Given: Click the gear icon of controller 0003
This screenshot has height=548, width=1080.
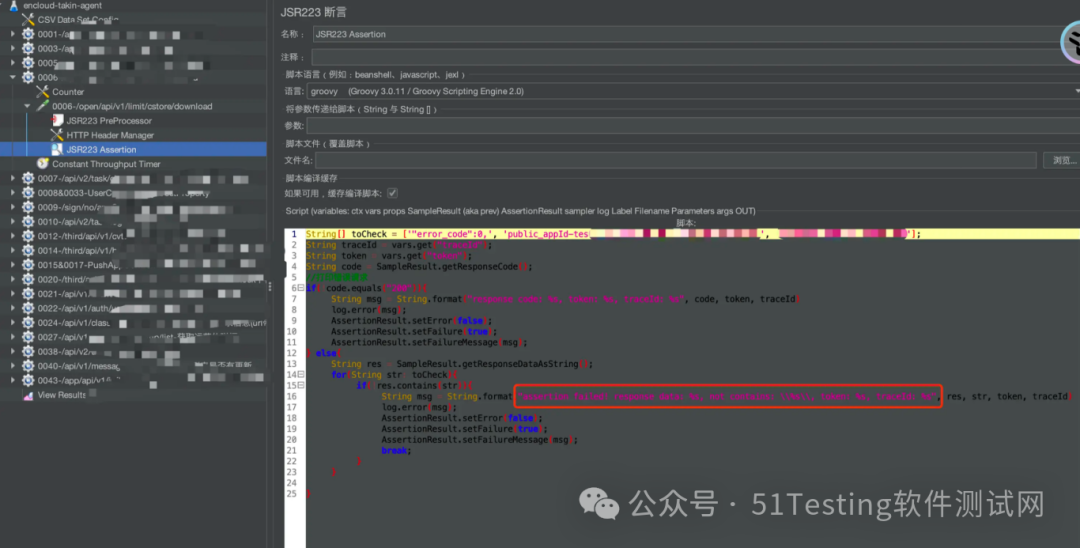Looking at the screenshot, I should pyautogui.click(x=28, y=48).
